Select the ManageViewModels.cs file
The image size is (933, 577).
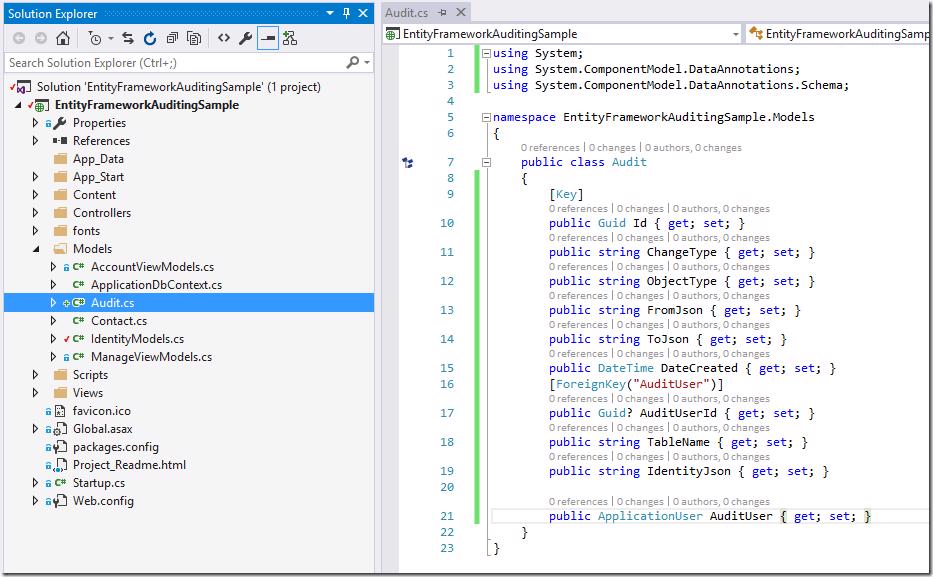click(151, 357)
